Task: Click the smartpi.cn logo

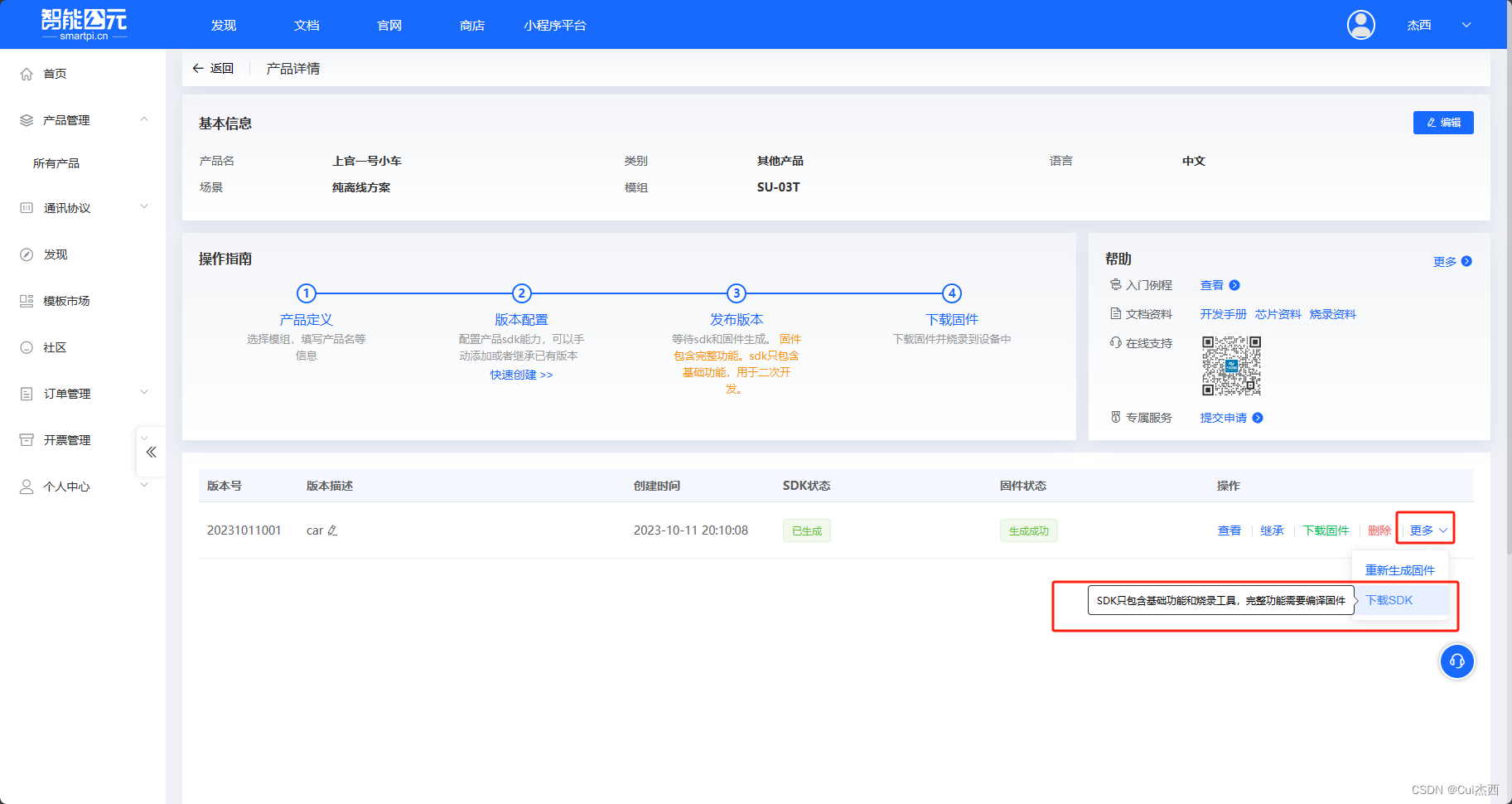Action: click(85, 25)
